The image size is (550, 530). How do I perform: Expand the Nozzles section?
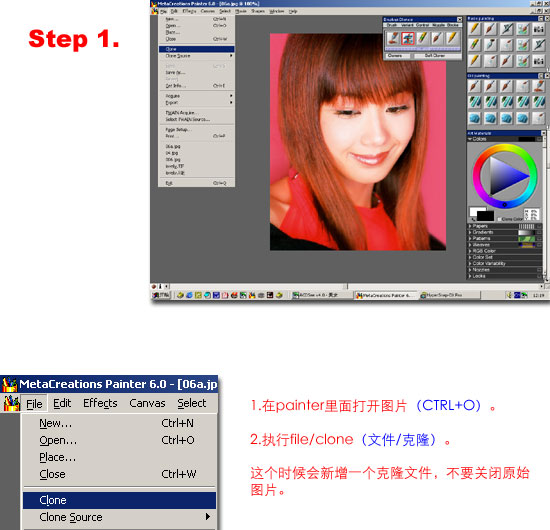(470, 270)
